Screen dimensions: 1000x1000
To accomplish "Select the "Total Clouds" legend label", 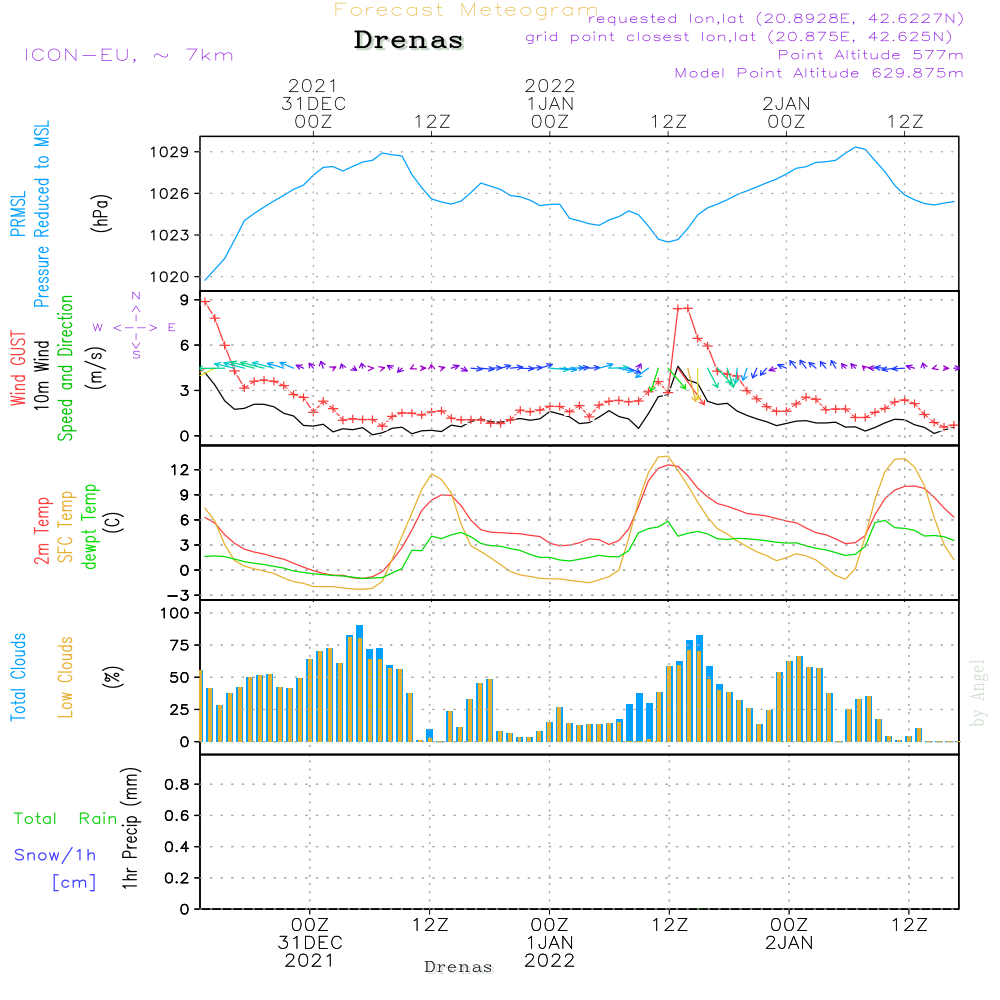I will click(x=18, y=677).
